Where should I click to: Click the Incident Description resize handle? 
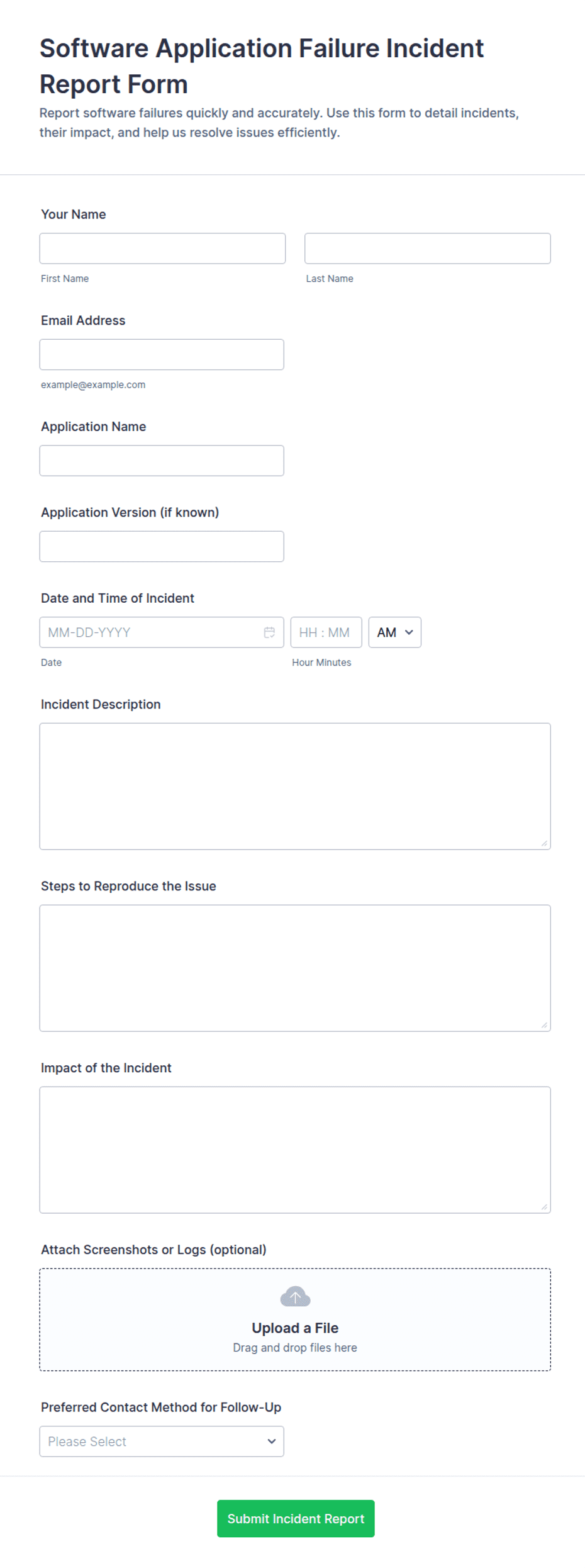coord(544,843)
